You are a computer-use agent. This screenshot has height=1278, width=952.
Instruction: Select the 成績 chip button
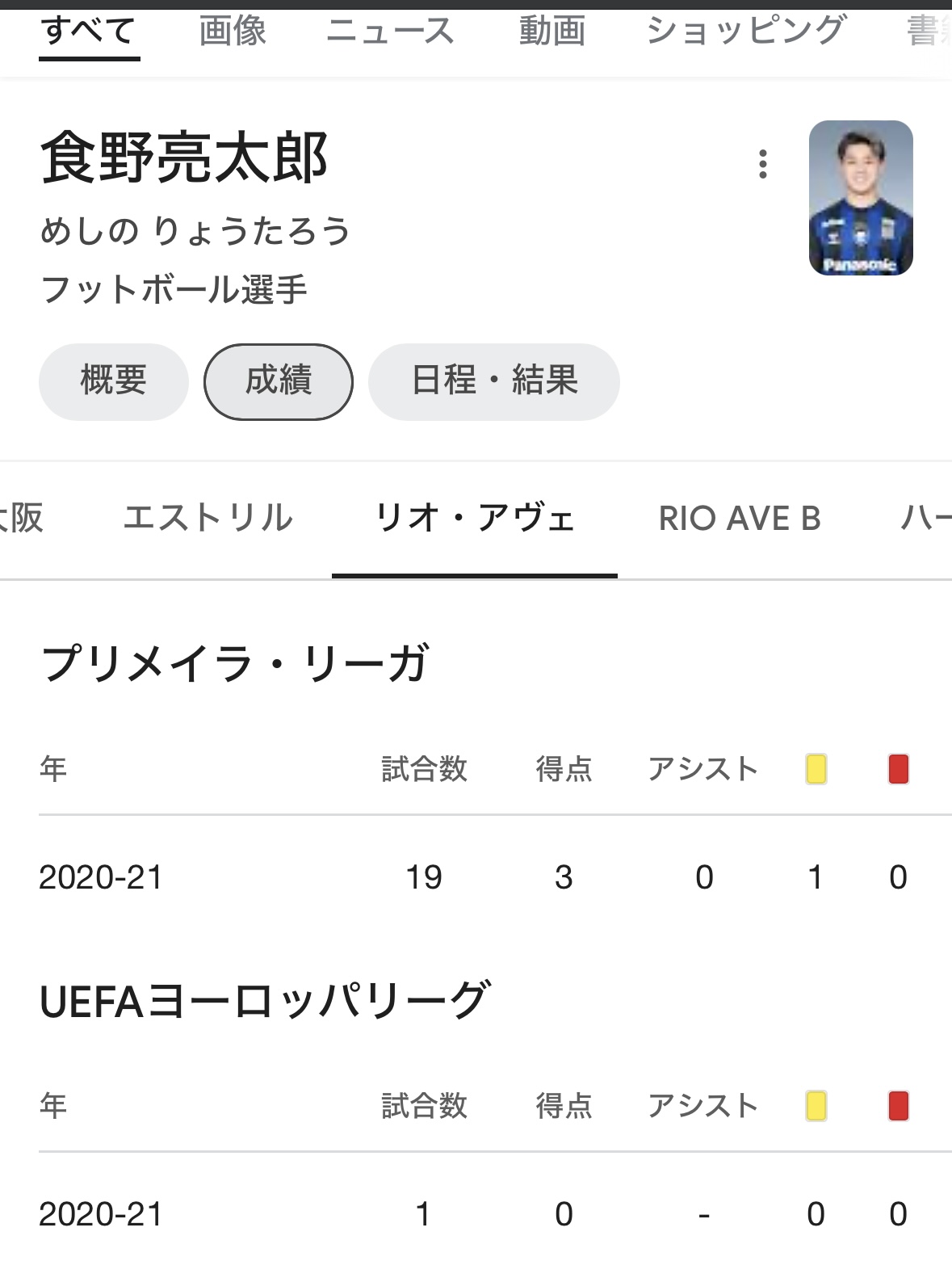click(279, 381)
